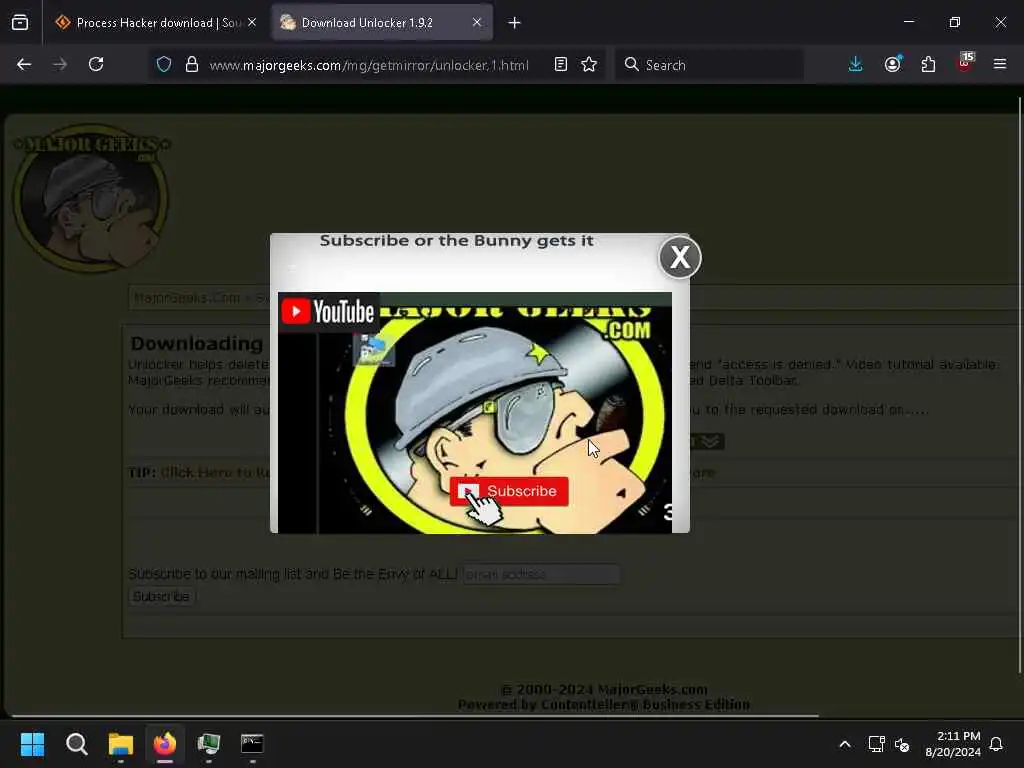Open File Explorer from taskbar
1024x768 pixels.
click(121, 744)
